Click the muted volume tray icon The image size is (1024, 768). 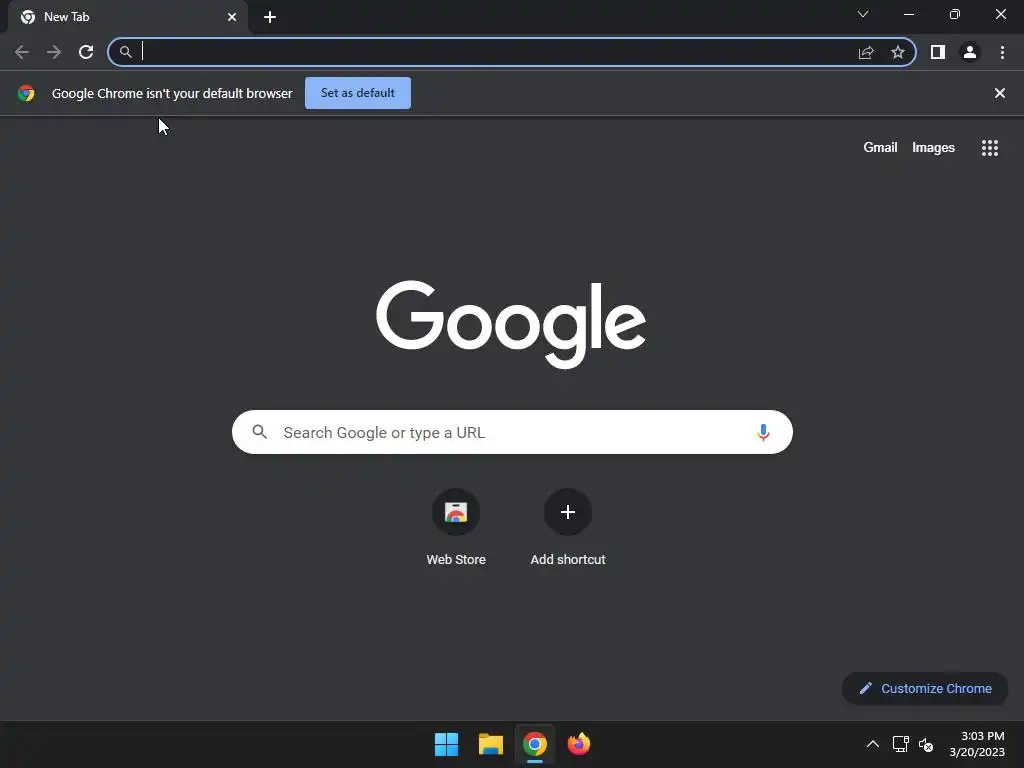(926, 744)
